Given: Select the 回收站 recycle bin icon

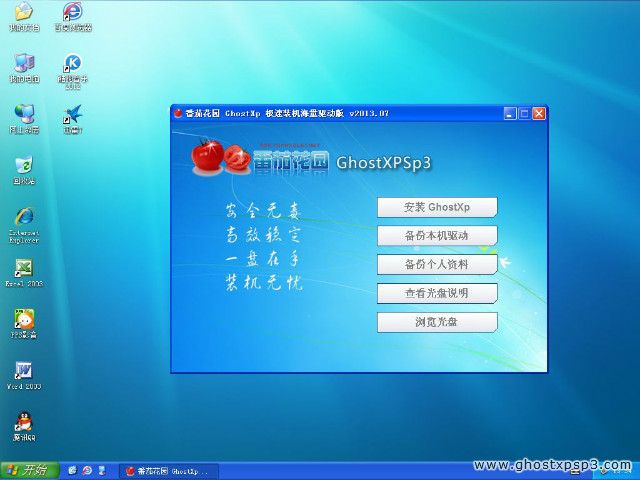Looking at the screenshot, I should tap(24, 171).
